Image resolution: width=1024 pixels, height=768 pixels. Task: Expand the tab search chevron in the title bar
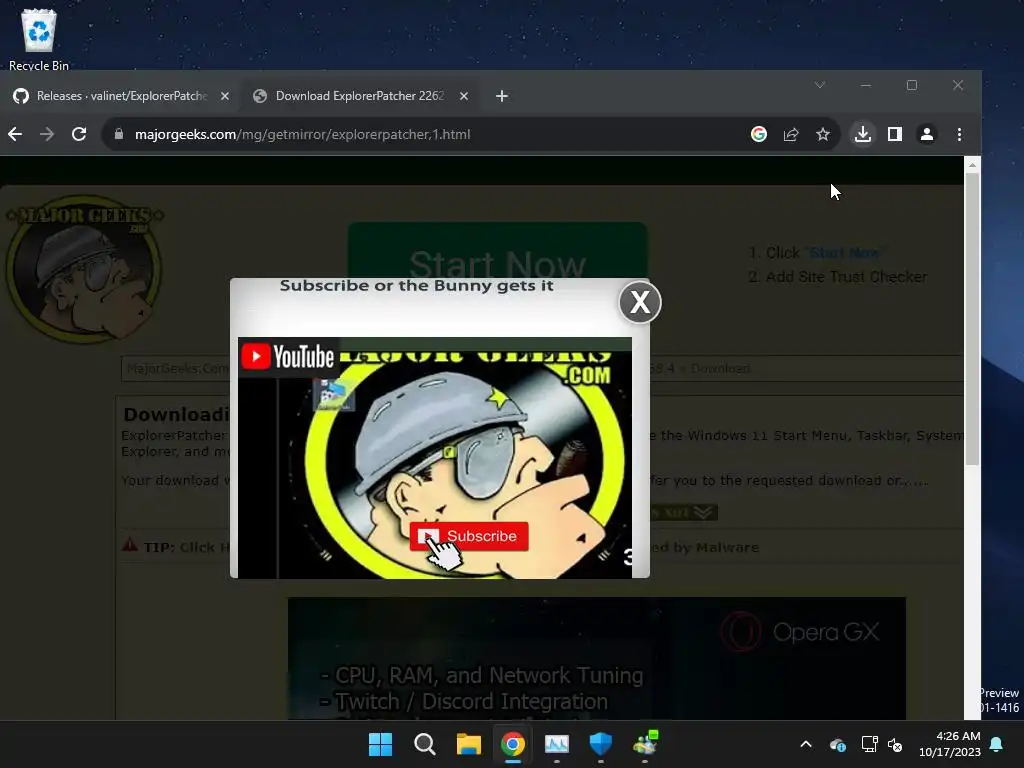[x=820, y=85]
